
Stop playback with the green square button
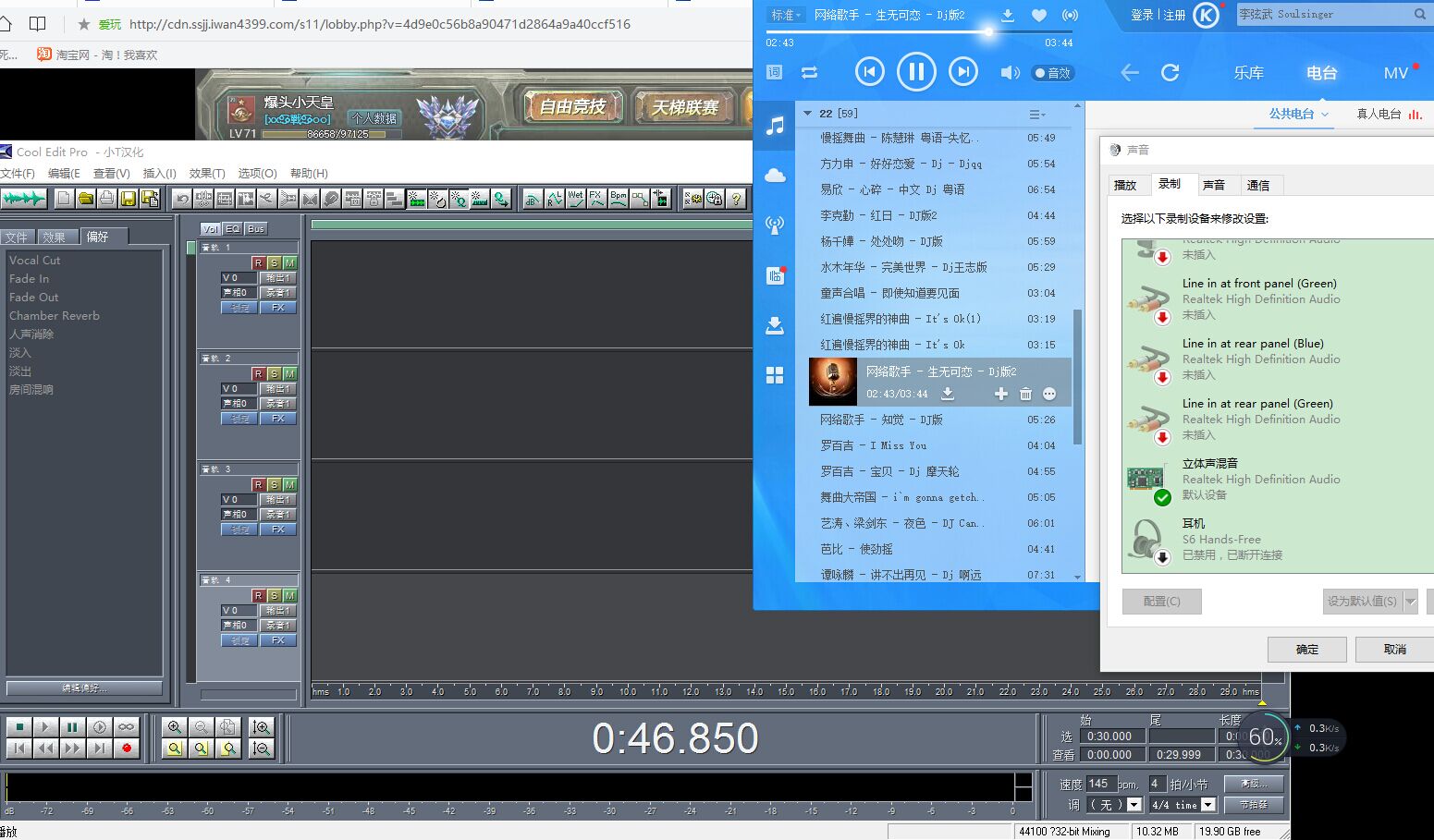[18, 726]
